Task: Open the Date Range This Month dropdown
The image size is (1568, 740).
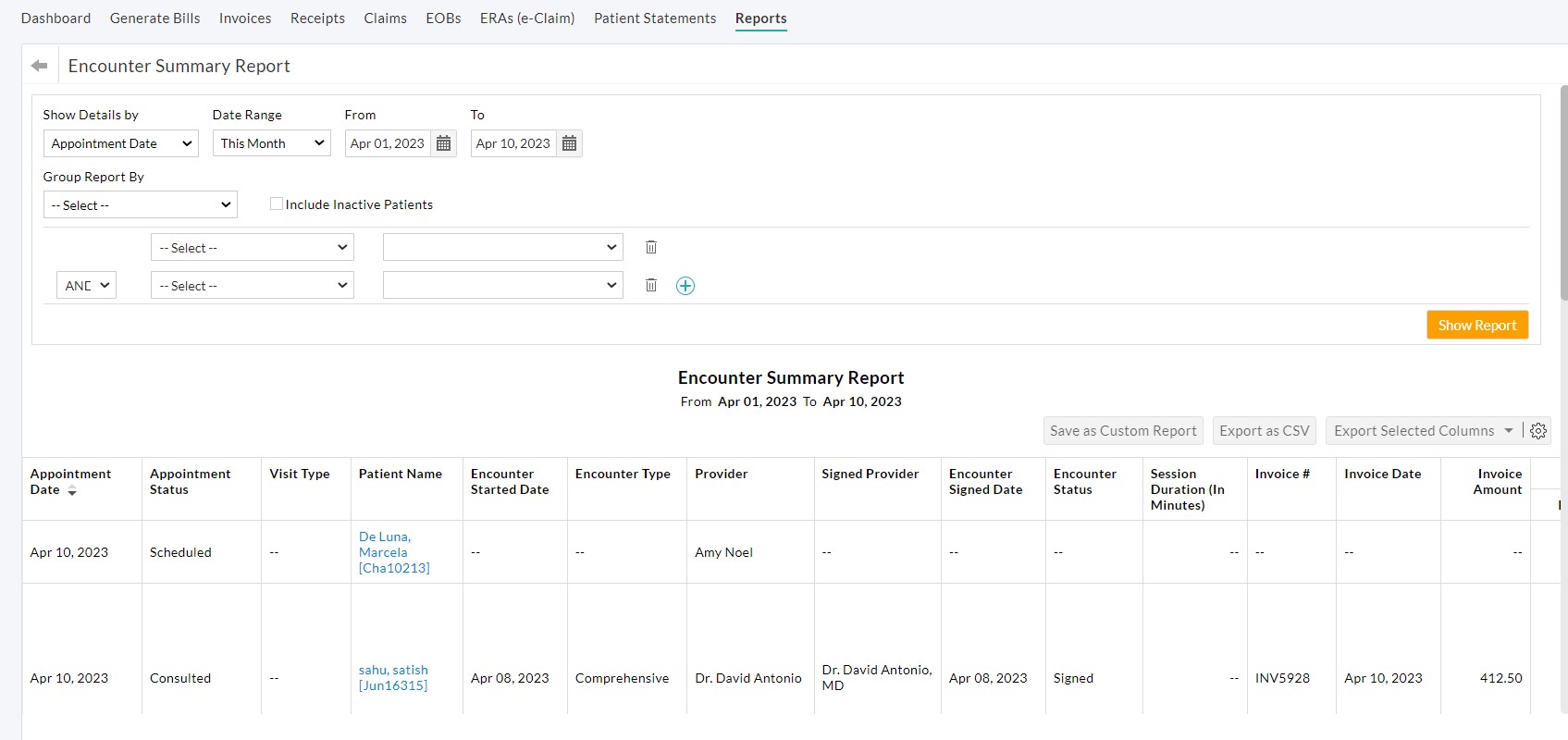Action: click(x=272, y=143)
